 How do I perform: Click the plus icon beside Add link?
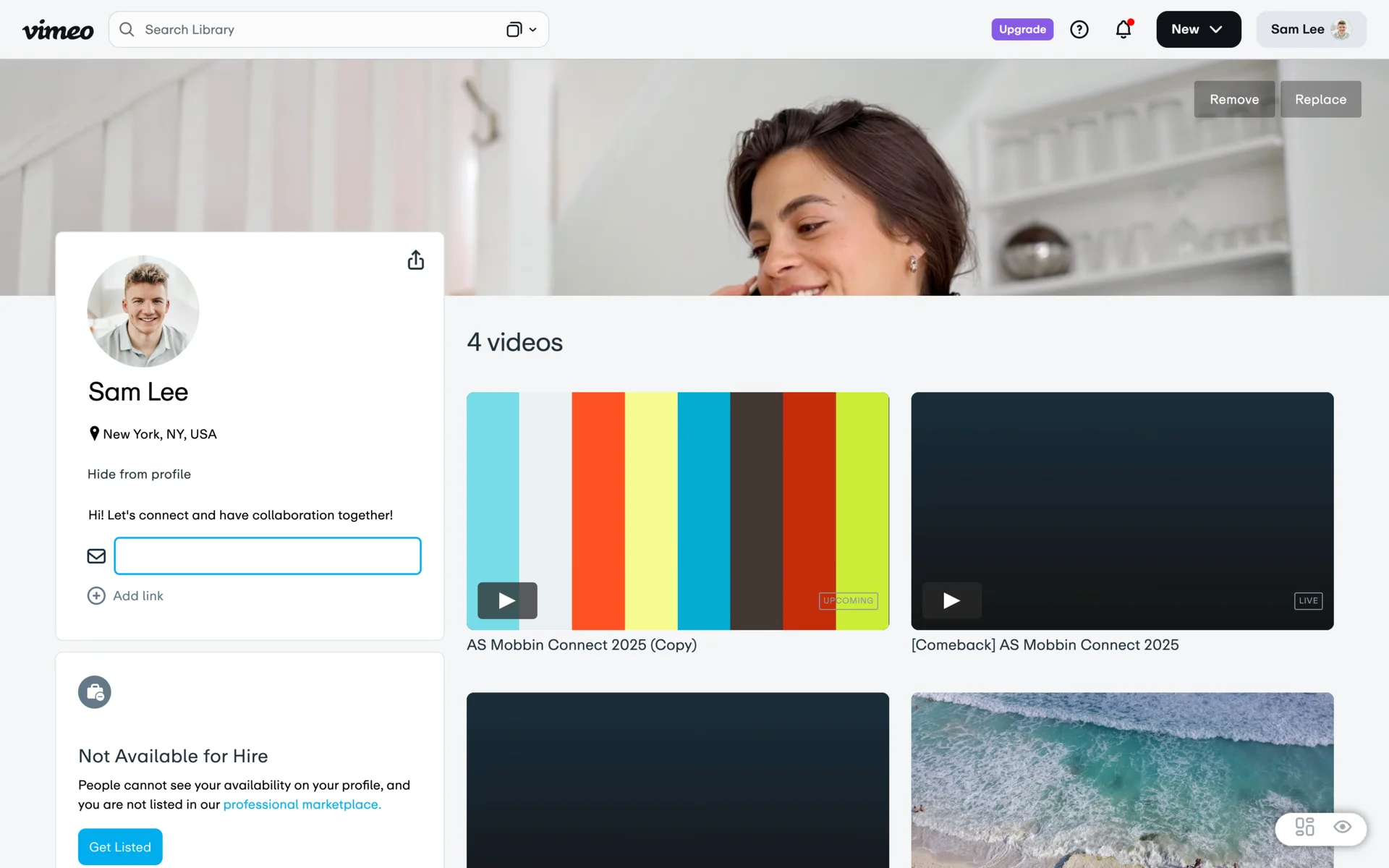coord(96,595)
